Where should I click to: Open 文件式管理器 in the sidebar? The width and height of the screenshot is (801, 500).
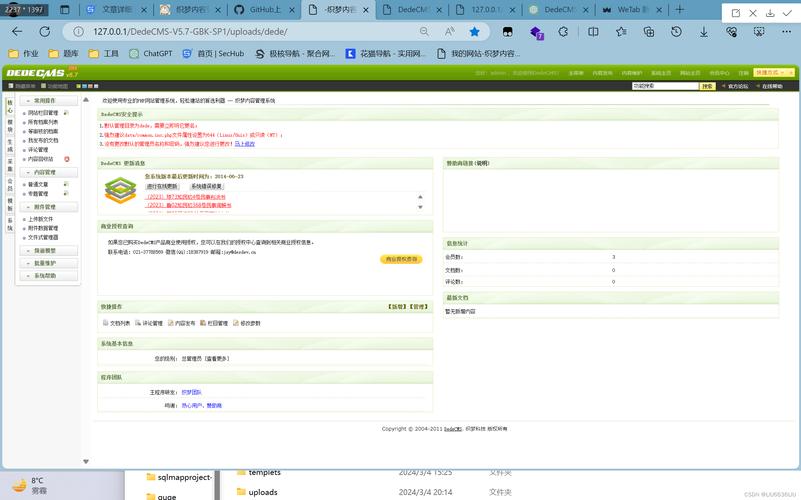(43, 237)
